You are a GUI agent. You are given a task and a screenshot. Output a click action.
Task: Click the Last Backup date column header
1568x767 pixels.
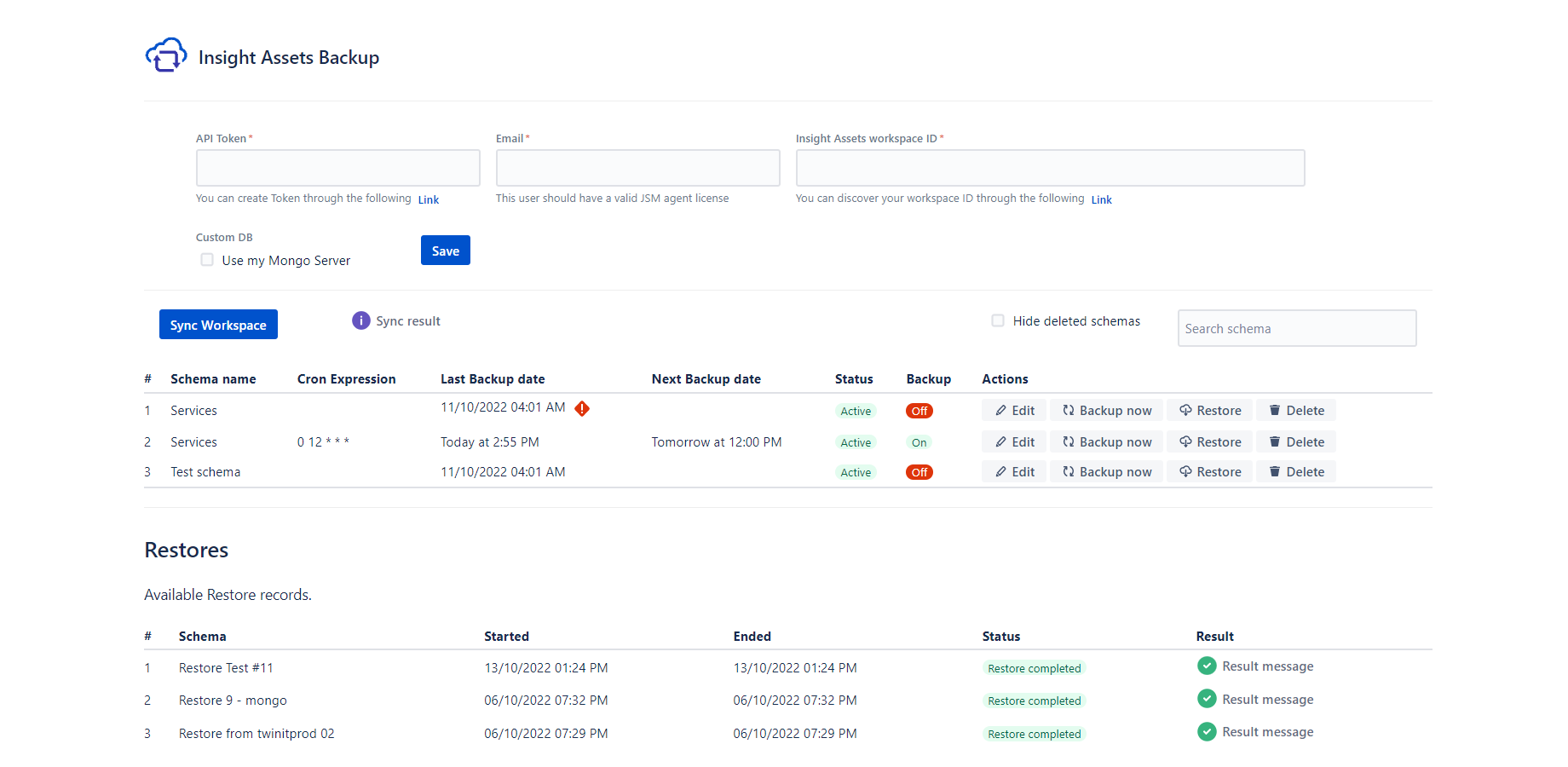[493, 379]
